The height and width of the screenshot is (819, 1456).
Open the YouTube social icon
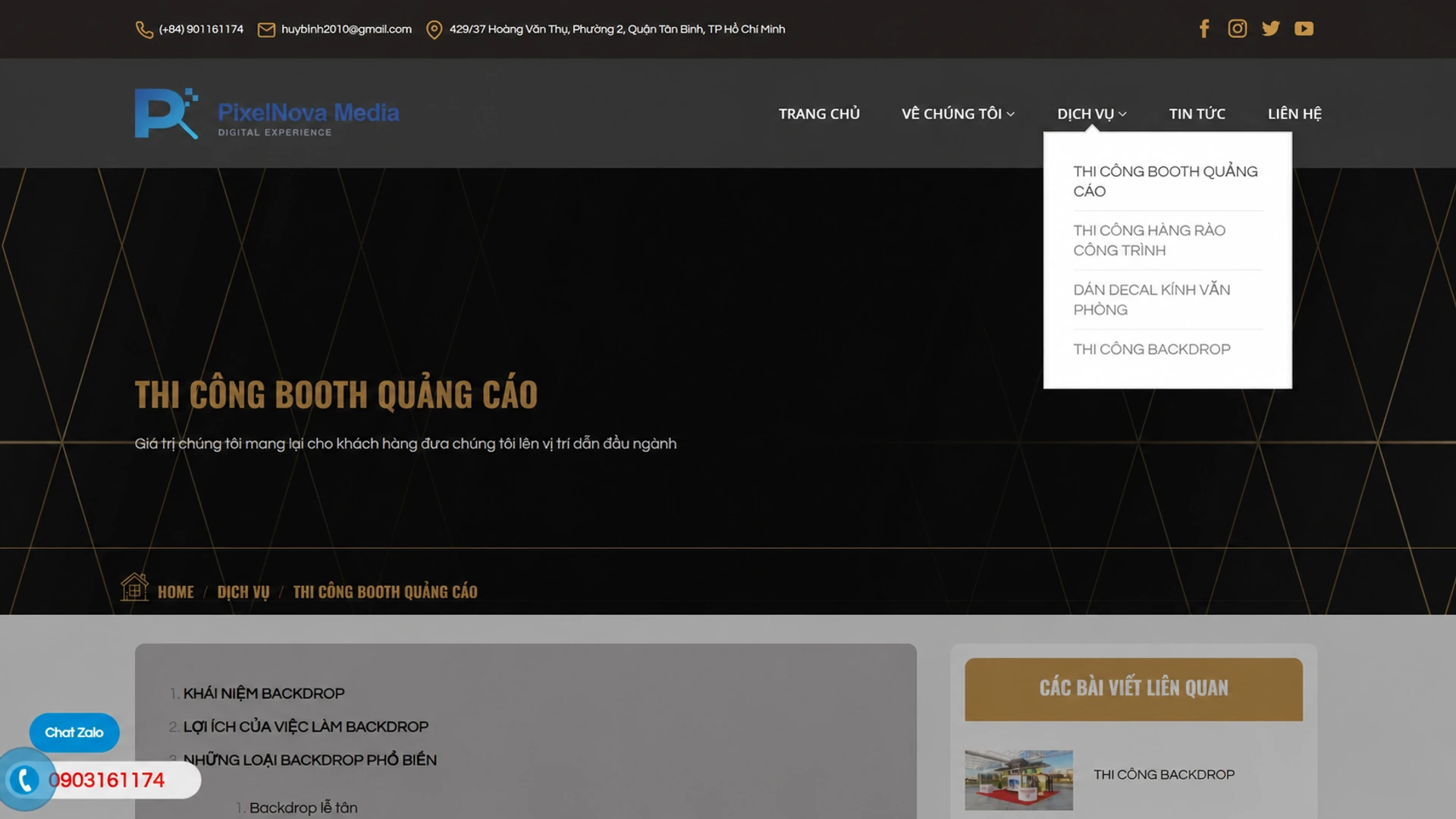(x=1304, y=29)
